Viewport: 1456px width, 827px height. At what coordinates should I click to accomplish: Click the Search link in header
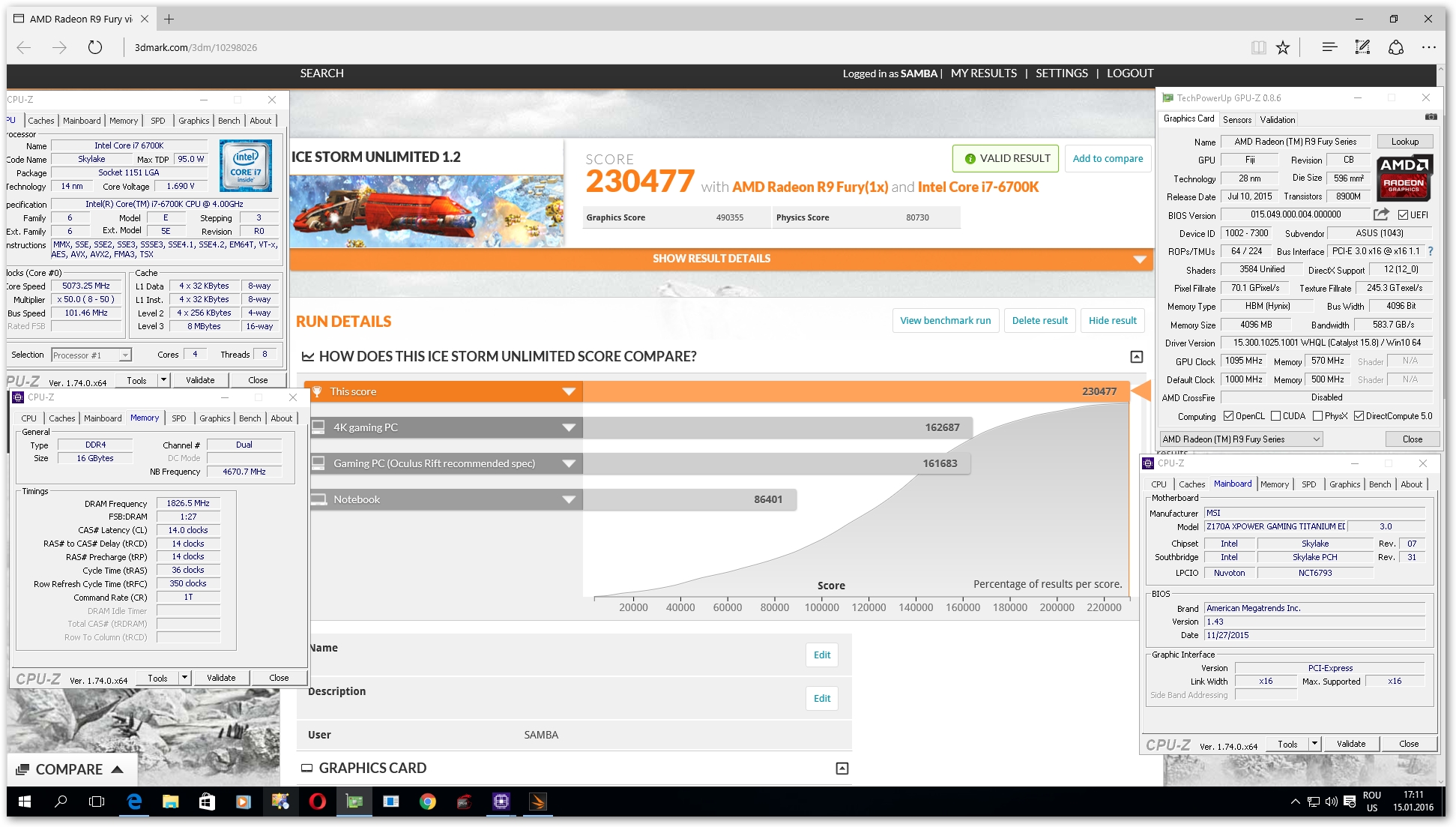(x=322, y=73)
